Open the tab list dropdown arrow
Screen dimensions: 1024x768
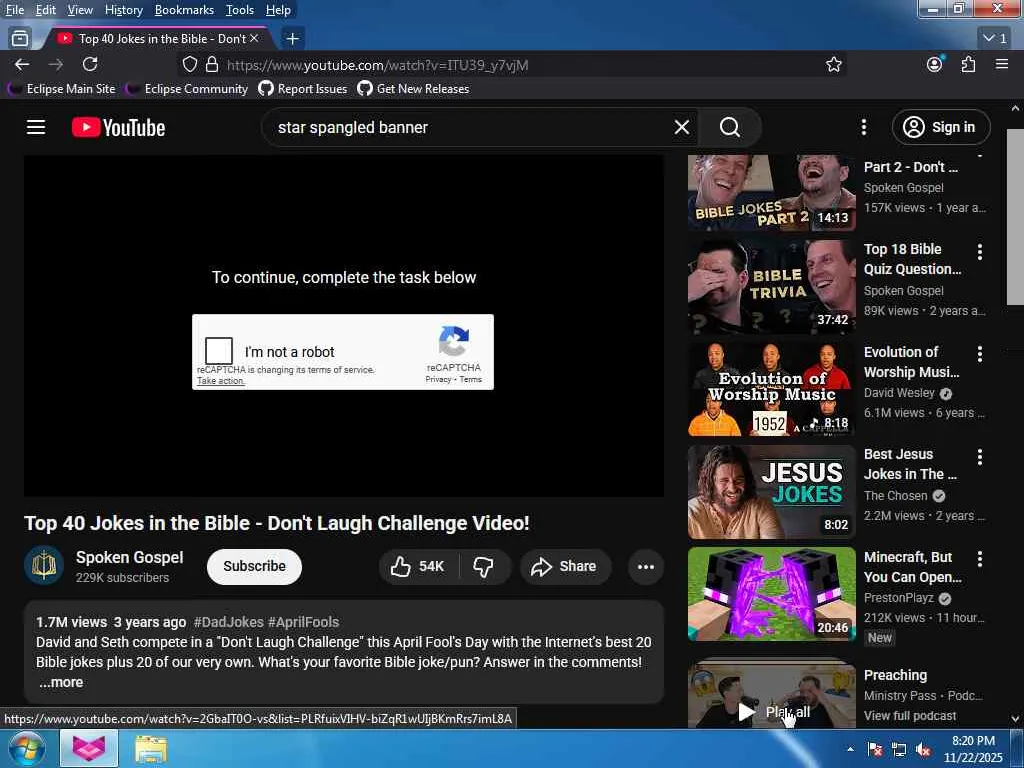[x=995, y=39]
